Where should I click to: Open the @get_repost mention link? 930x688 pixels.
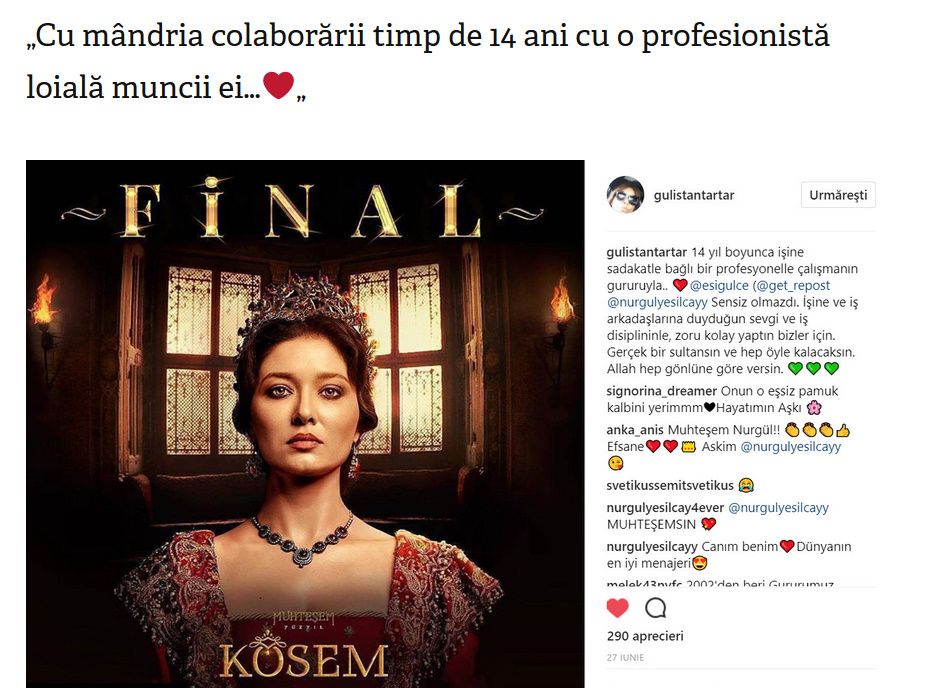pyautogui.click(x=793, y=285)
